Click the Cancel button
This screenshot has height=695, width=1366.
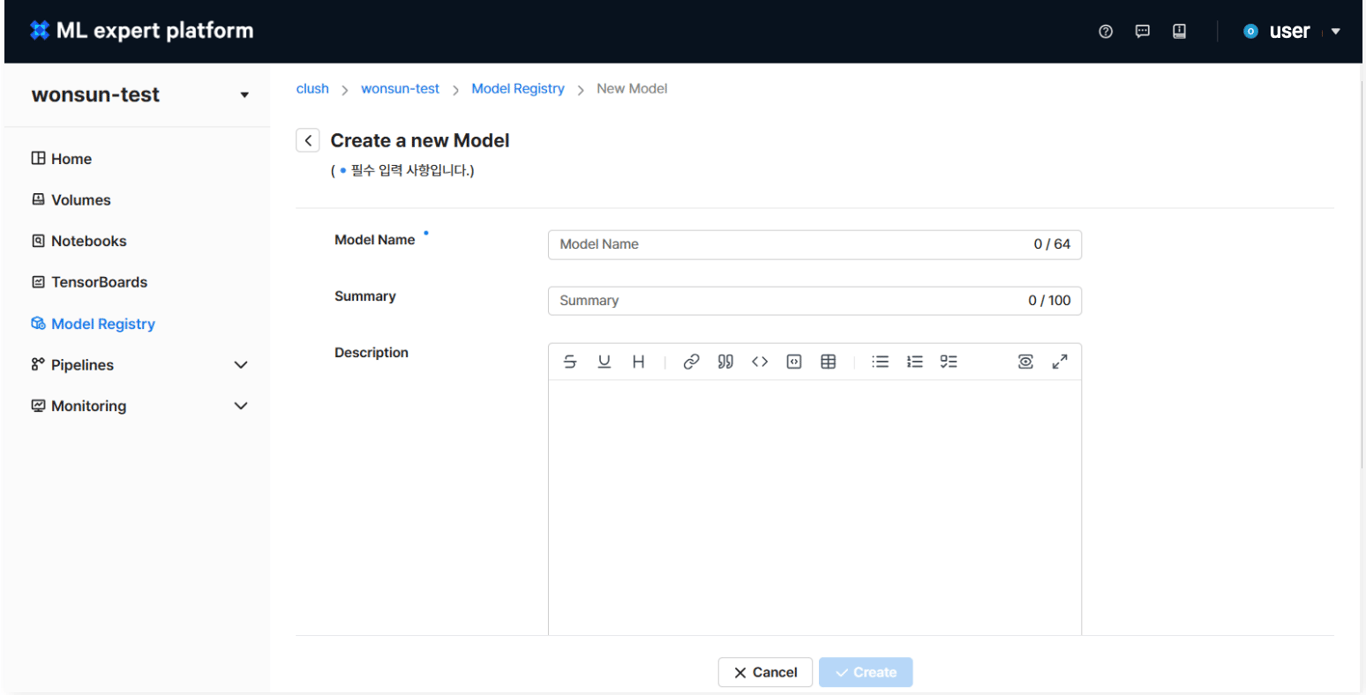[765, 672]
